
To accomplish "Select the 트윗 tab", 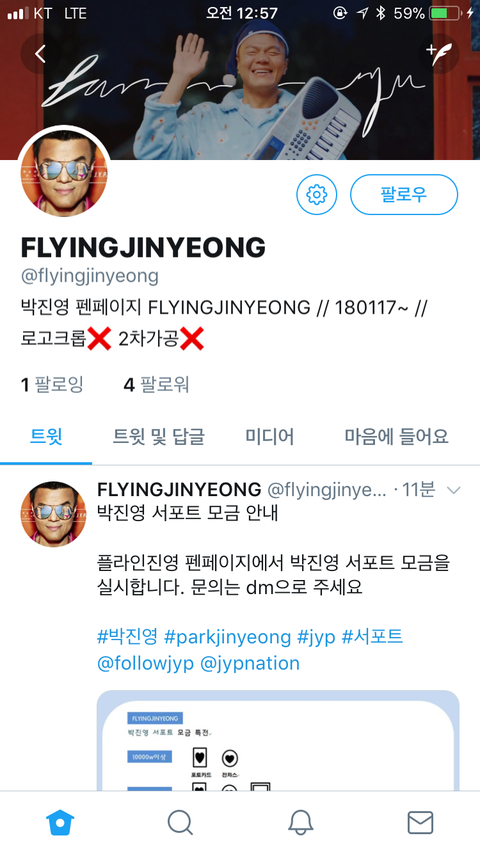I will tap(46, 436).
